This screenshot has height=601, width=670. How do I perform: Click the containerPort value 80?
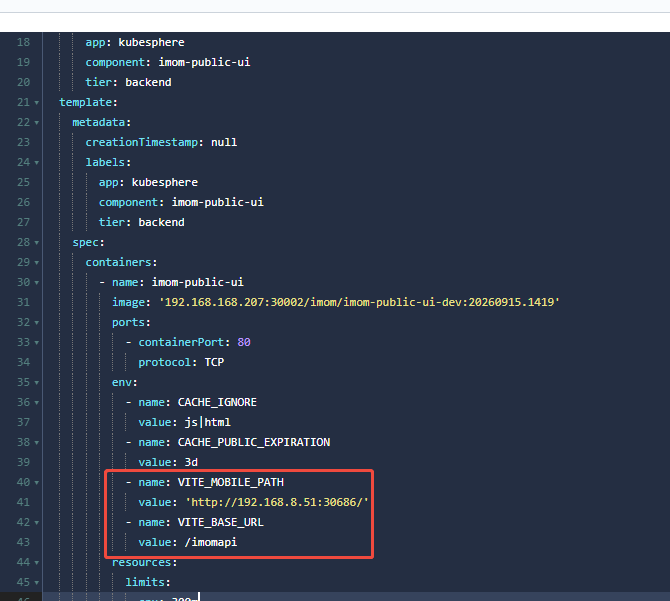[x=244, y=342]
